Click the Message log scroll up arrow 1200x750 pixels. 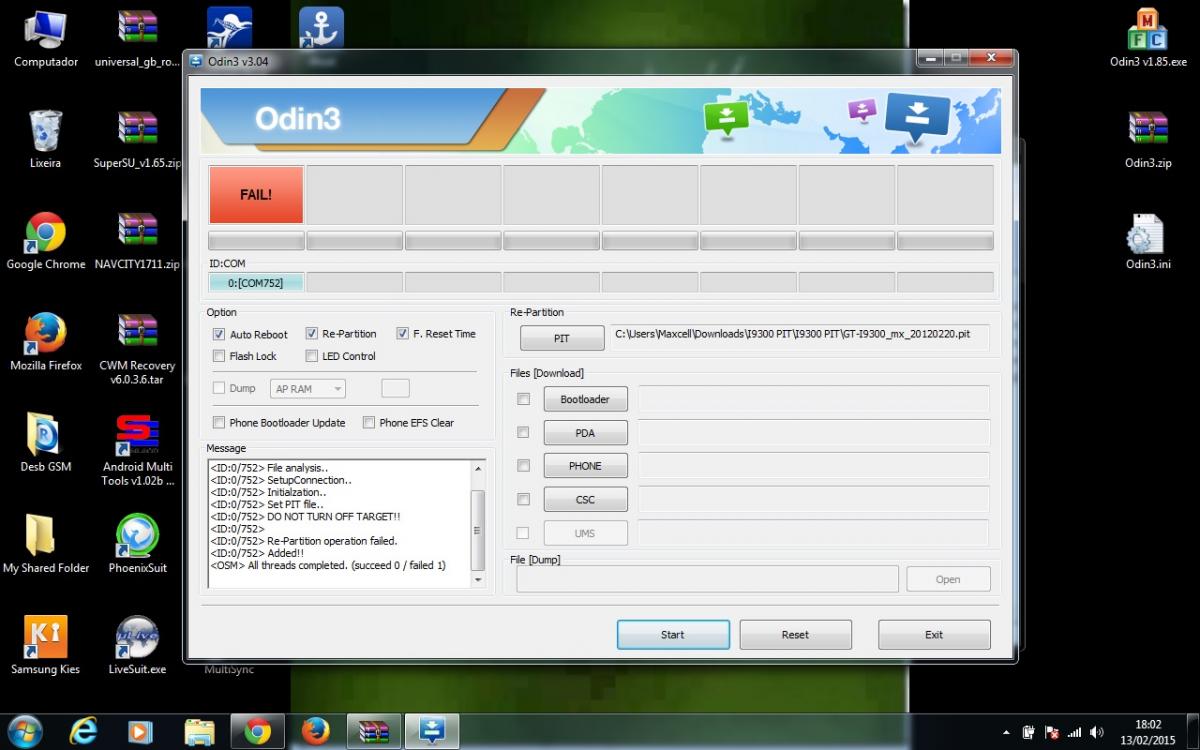(478, 467)
